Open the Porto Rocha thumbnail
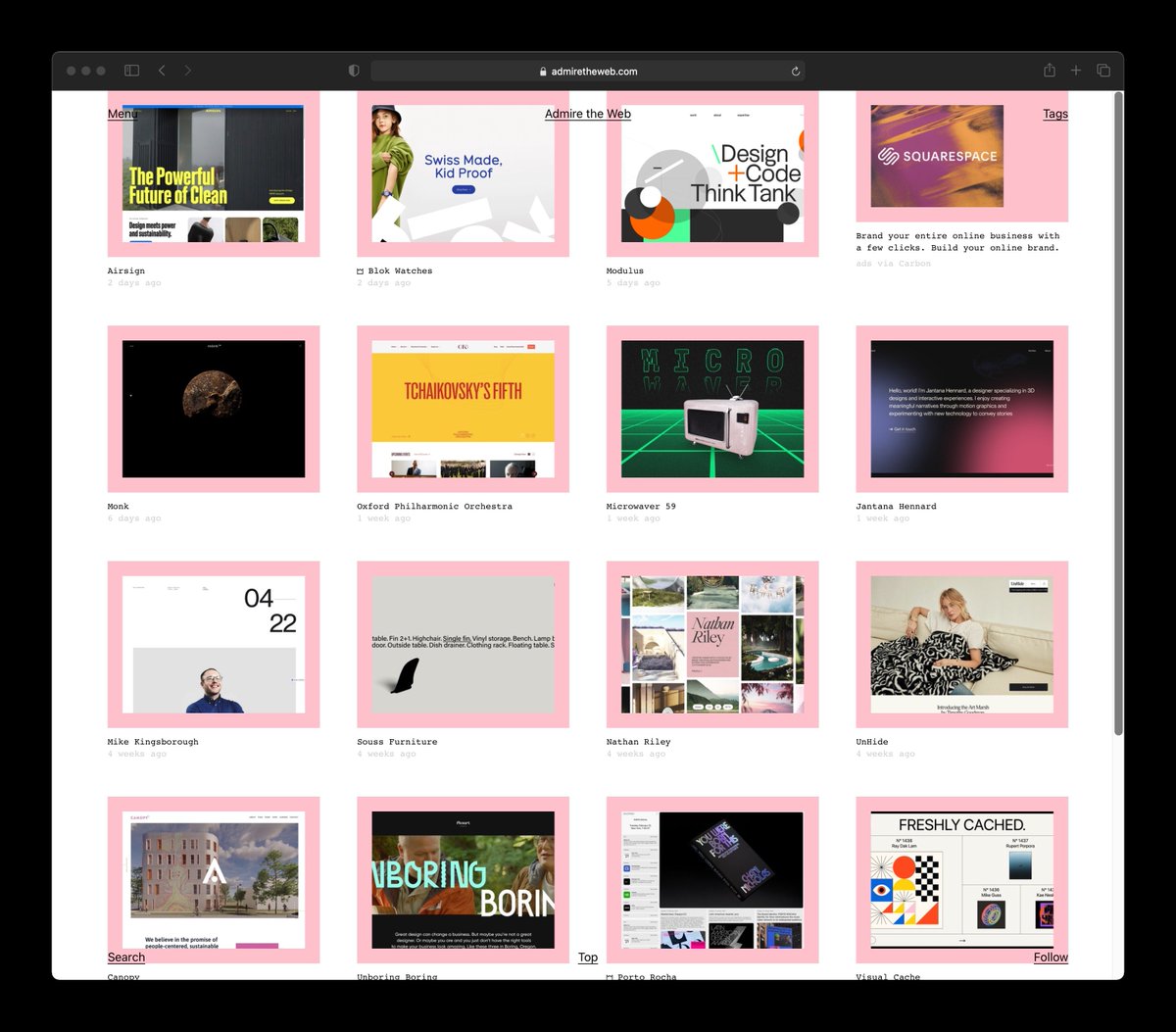Screen dimensions: 1176x1032 coord(712,879)
